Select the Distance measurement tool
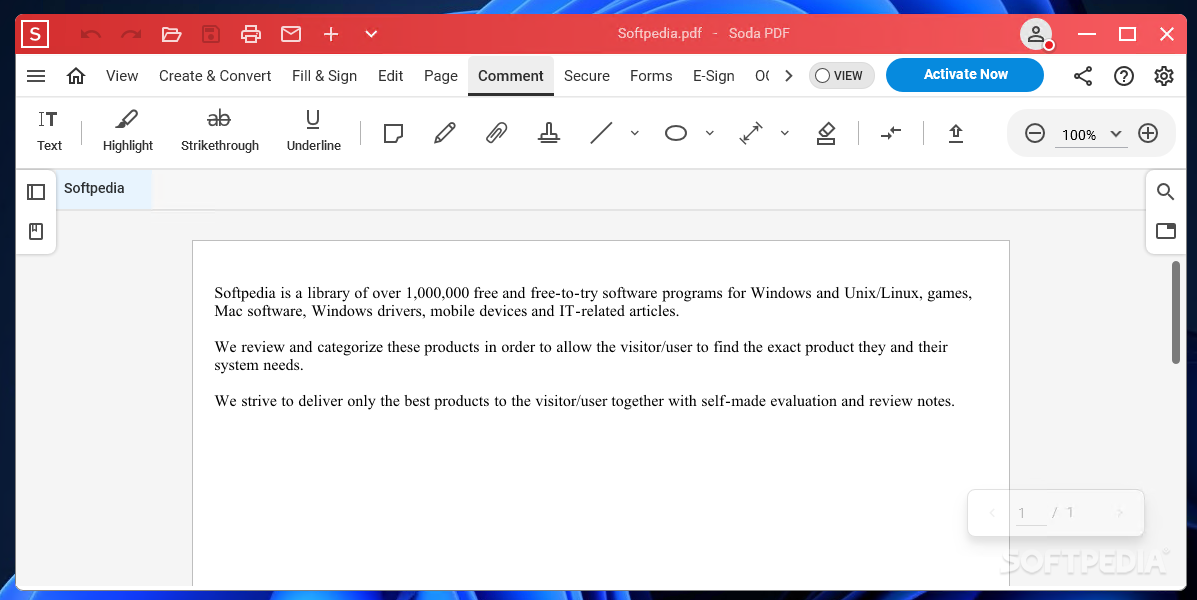The image size is (1197, 600). click(x=751, y=134)
